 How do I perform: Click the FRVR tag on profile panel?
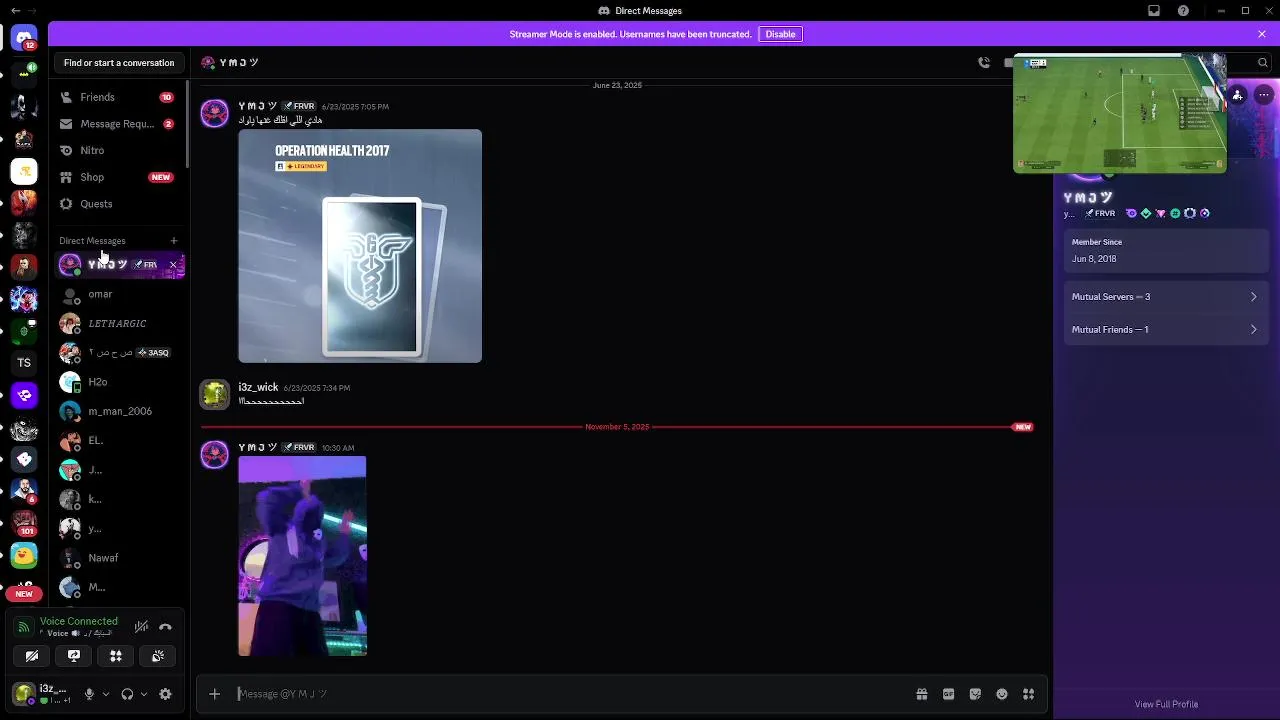[1101, 213]
